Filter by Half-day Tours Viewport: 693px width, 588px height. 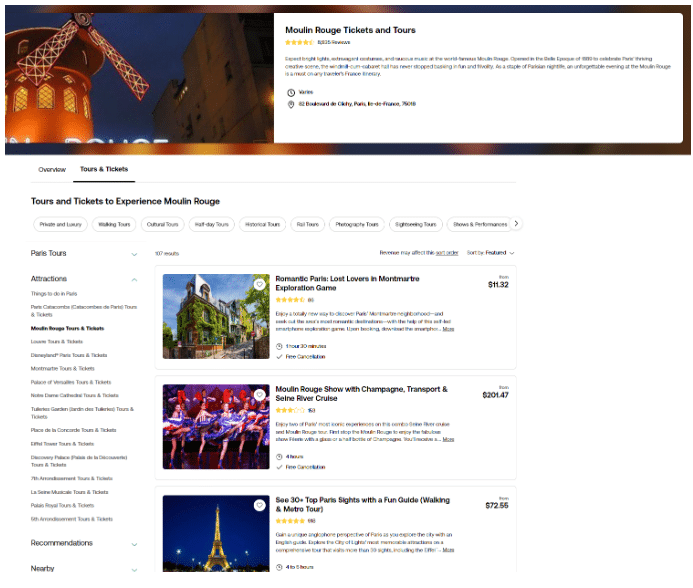point(212,224)
